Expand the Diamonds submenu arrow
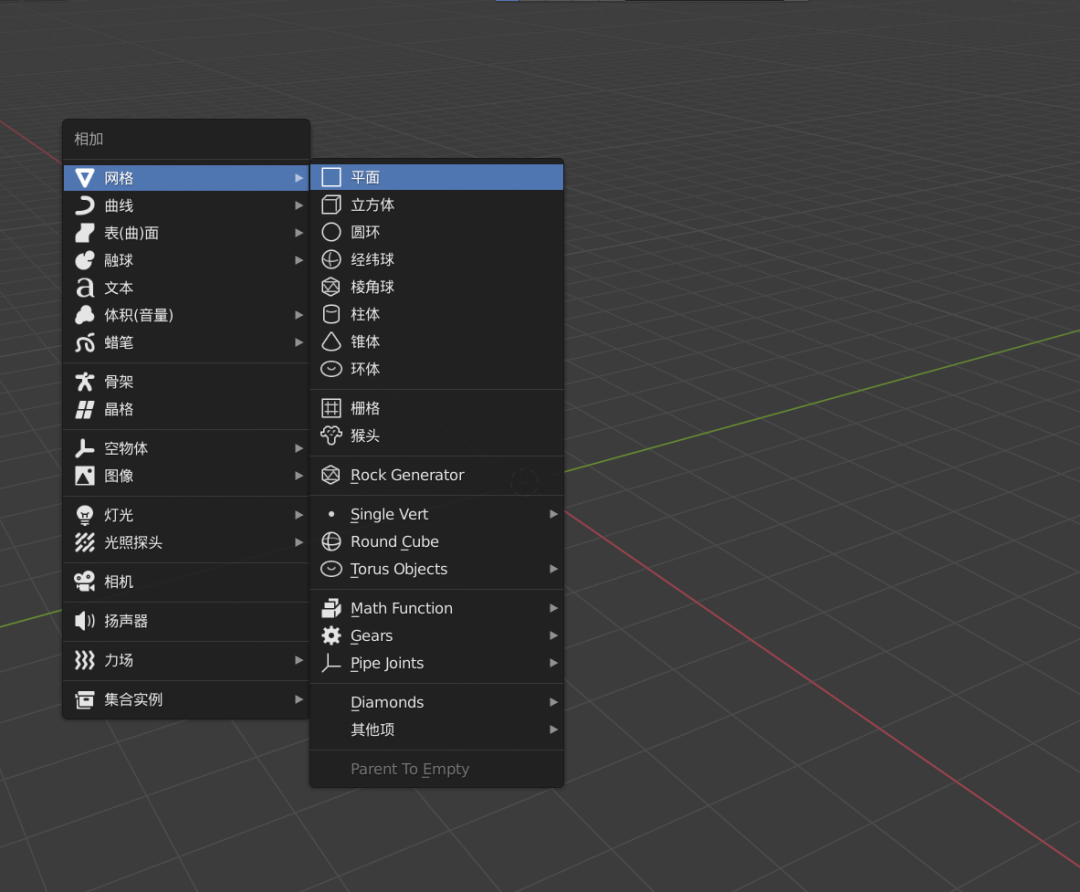1080x892 pixels. pyautogui.click(x=553, y=703)
